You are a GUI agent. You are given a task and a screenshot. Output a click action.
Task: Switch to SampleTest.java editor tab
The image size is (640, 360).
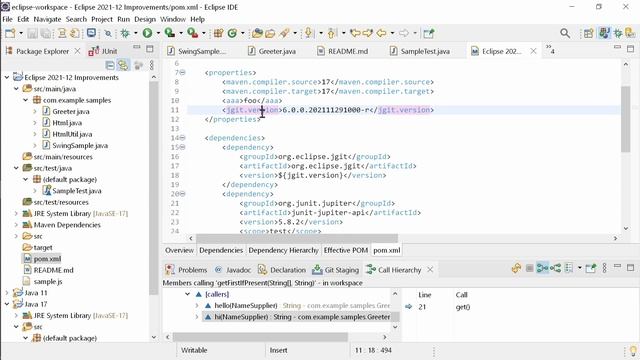[420, 51]
